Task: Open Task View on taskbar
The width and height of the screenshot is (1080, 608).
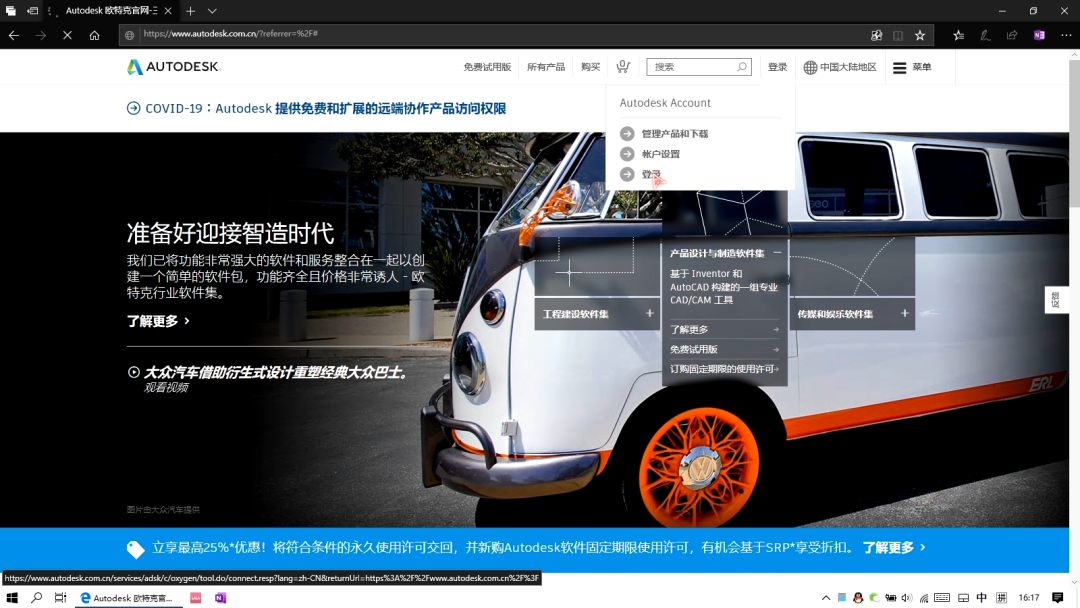Action: point(61,598)
